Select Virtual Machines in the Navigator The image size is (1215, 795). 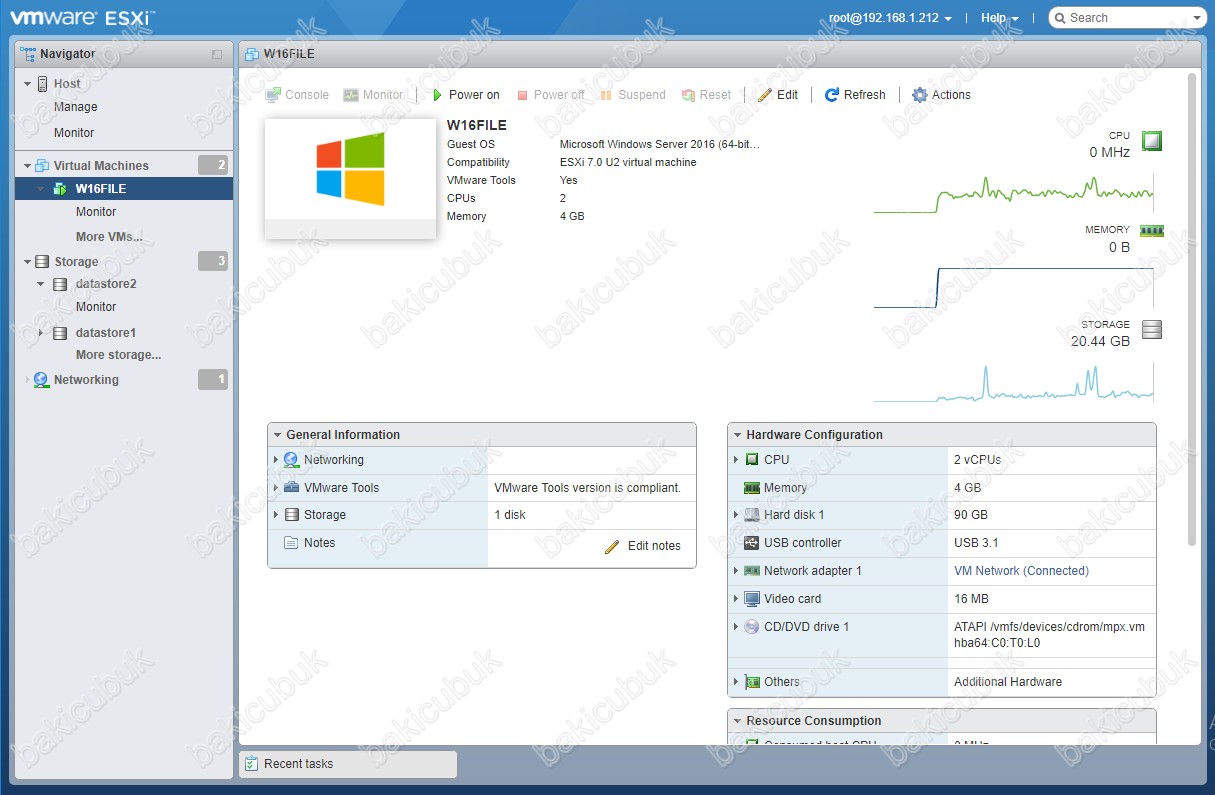point(101,166)
